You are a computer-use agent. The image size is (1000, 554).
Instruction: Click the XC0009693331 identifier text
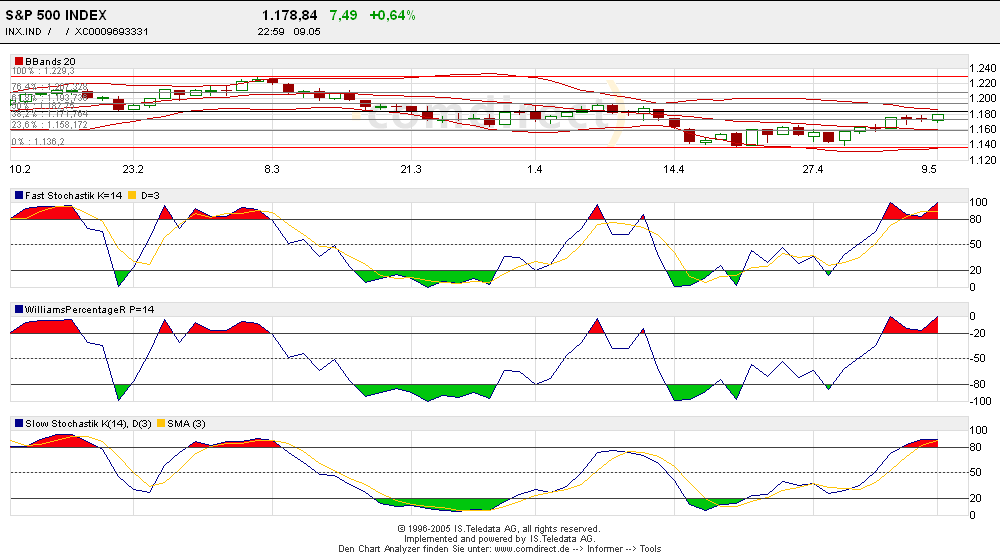coord(112,31)
